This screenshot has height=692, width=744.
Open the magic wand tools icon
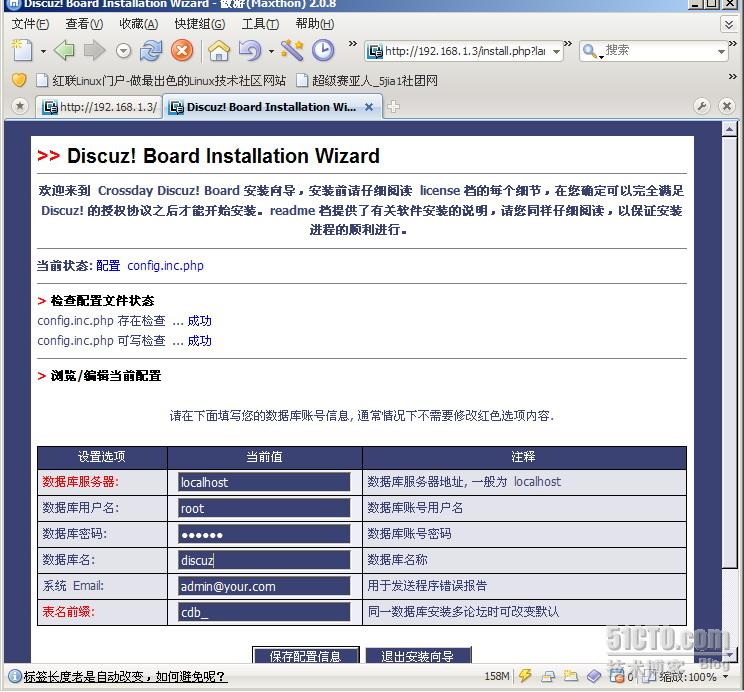pyautogui.click(x=292, y=50)
